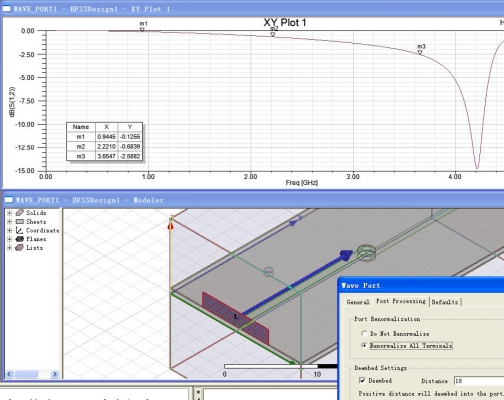
Task: Select the Solids tree label
Action: tap(36, 213)
